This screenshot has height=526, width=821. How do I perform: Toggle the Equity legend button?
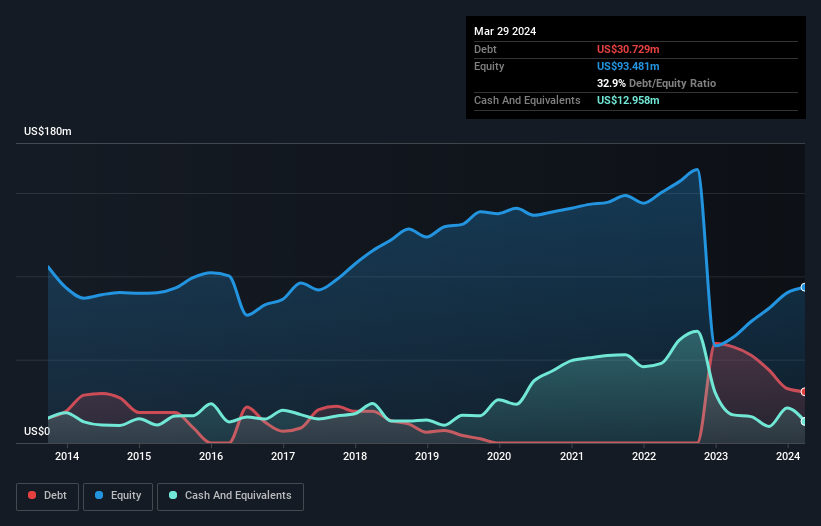pyautogui.click(x=118, y=496)
